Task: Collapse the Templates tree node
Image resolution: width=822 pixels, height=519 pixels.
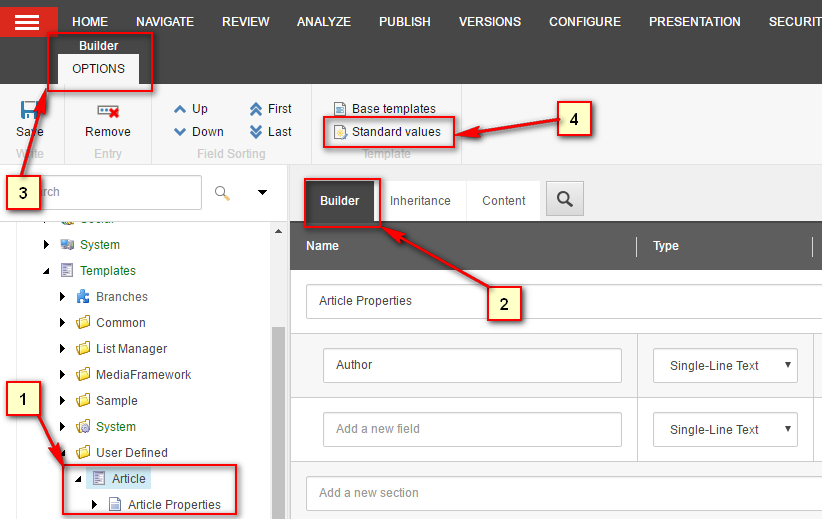Action: tap(46, 271)
